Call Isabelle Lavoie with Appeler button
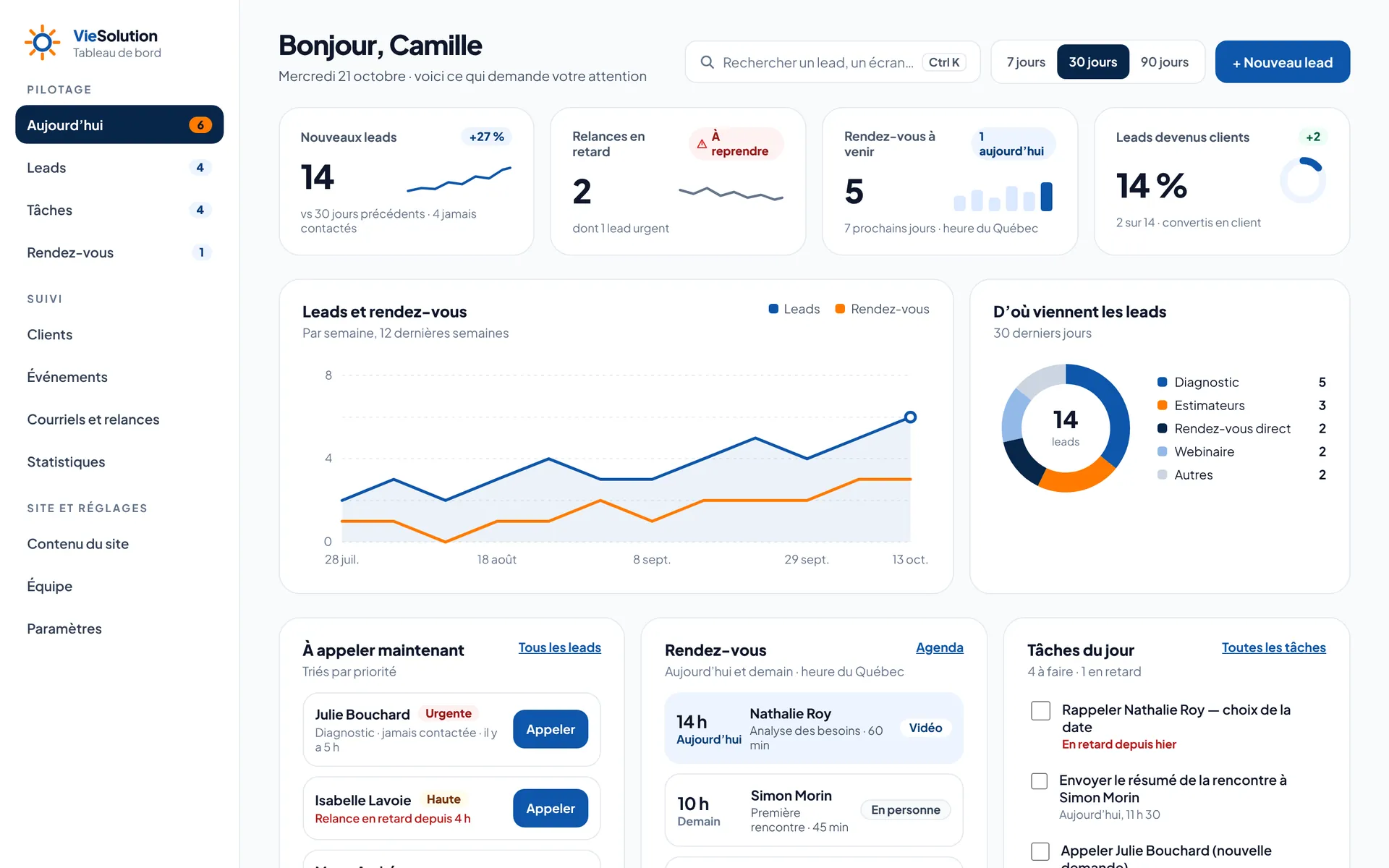This screenshot has width=1389, height=868. (x=551, y=808)
